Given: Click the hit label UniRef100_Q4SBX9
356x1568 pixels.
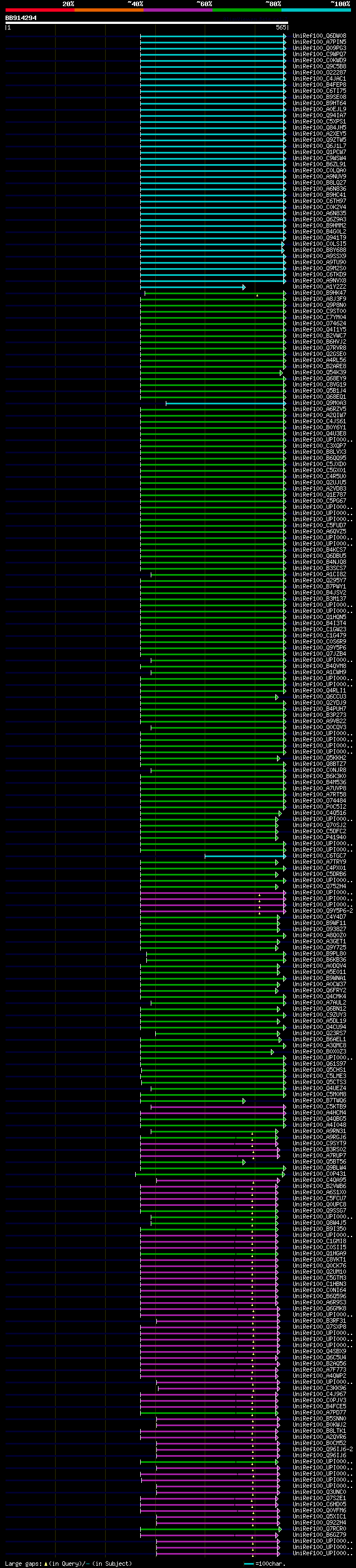Looking at the screenshot, I should click(319, 1352).
